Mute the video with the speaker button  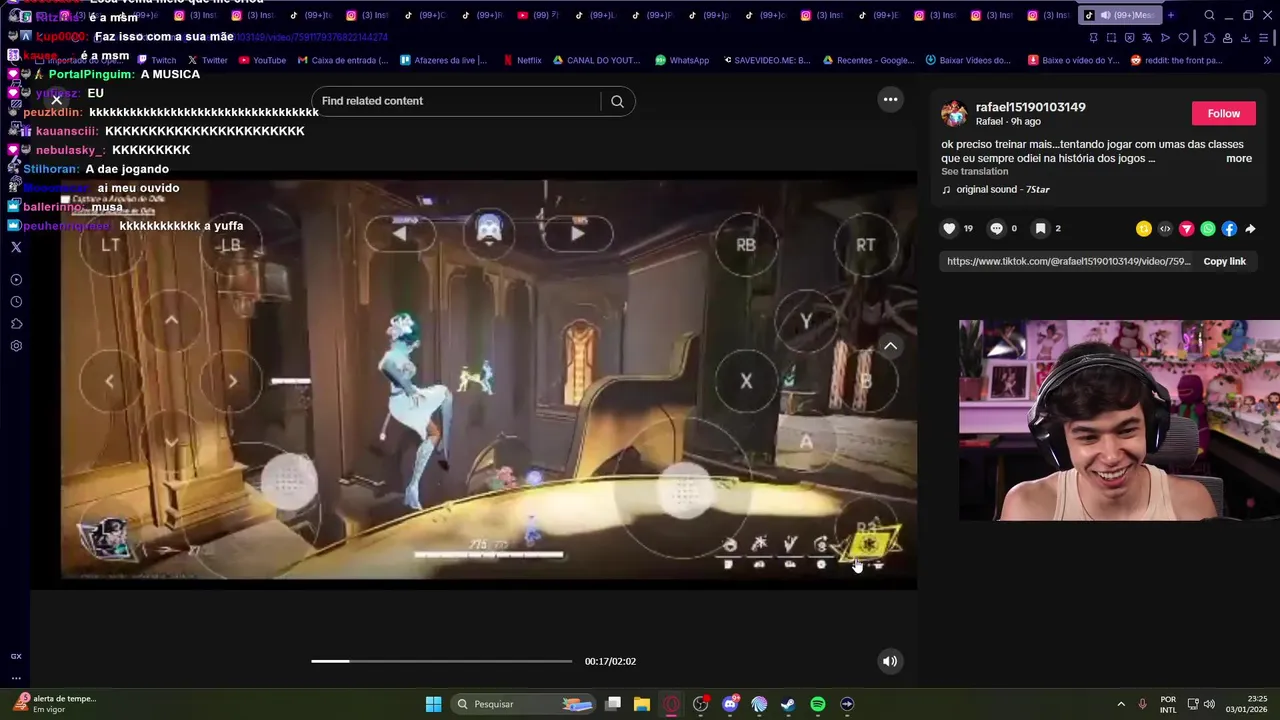(x=890, y=661)
